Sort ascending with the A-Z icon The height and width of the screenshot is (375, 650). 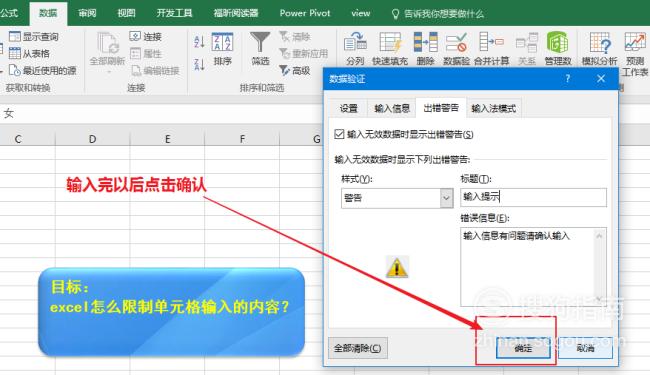[199, 41]
